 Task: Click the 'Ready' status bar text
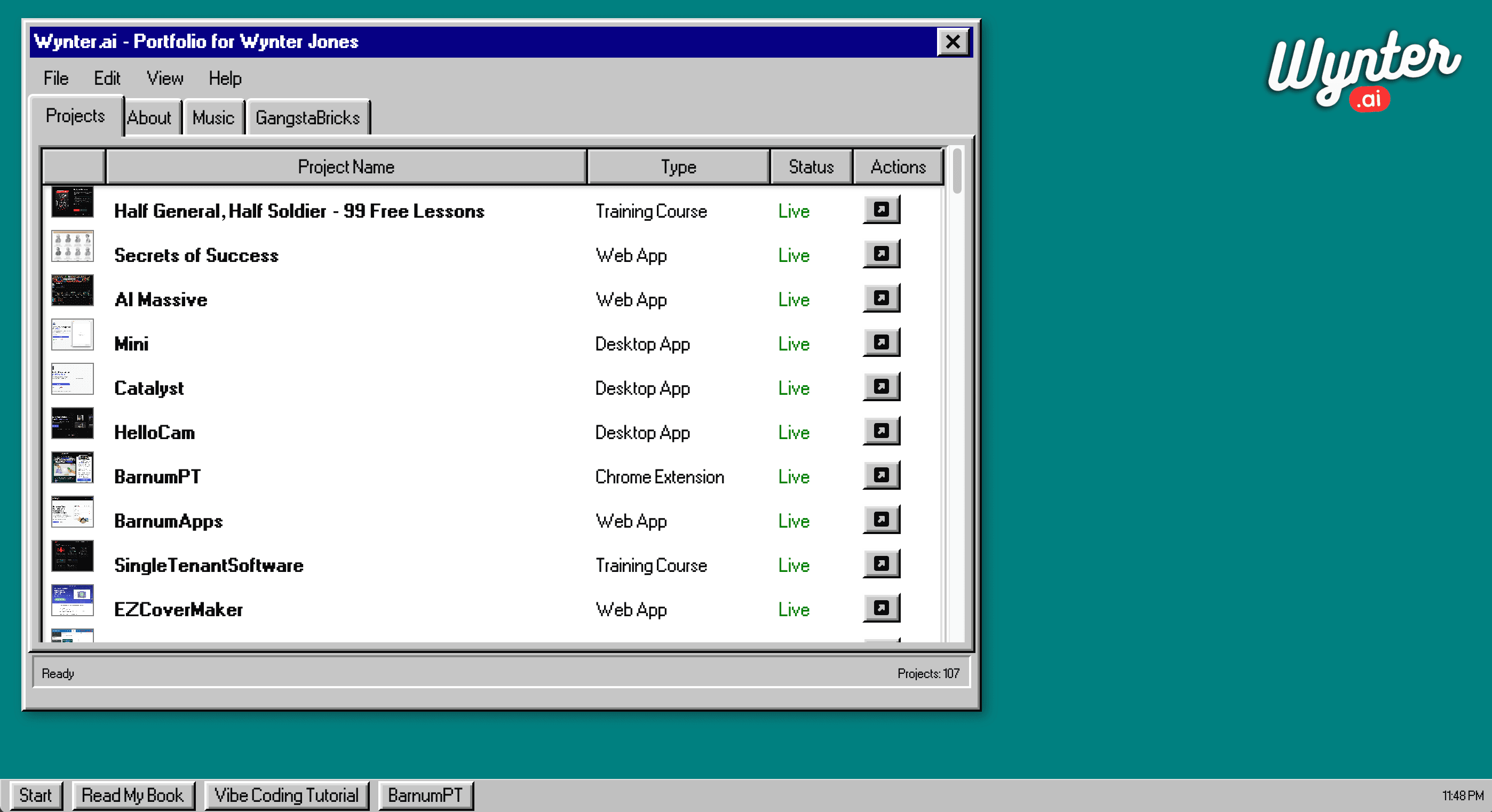(x=58, y=674)
